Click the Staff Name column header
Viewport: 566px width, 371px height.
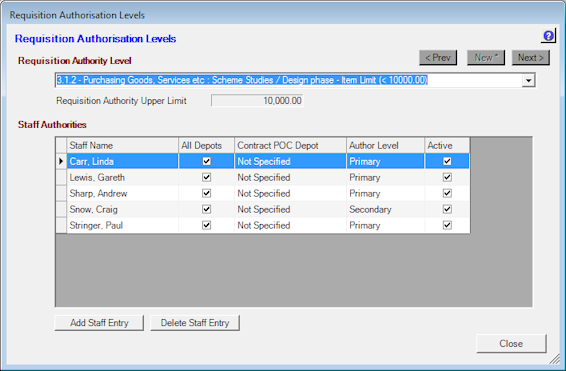coord(122,145)
